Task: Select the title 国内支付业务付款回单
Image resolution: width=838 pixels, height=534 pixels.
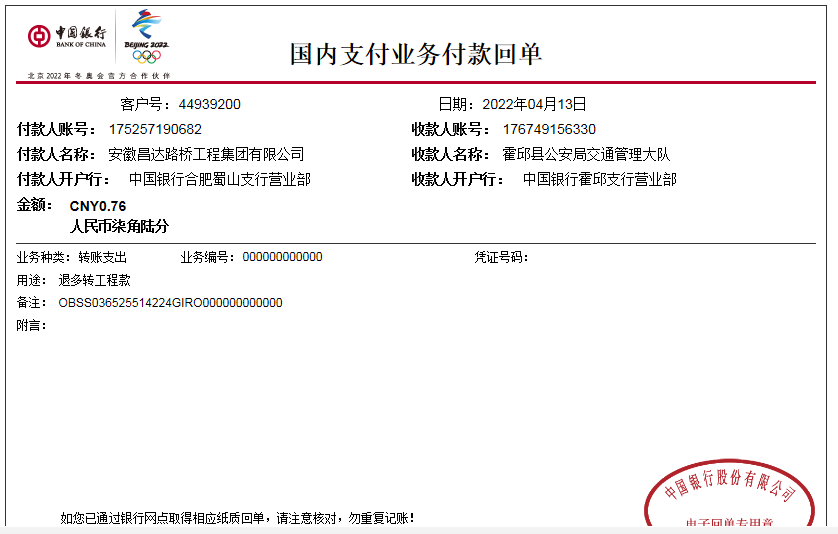Action: click(x=416, y=53)
